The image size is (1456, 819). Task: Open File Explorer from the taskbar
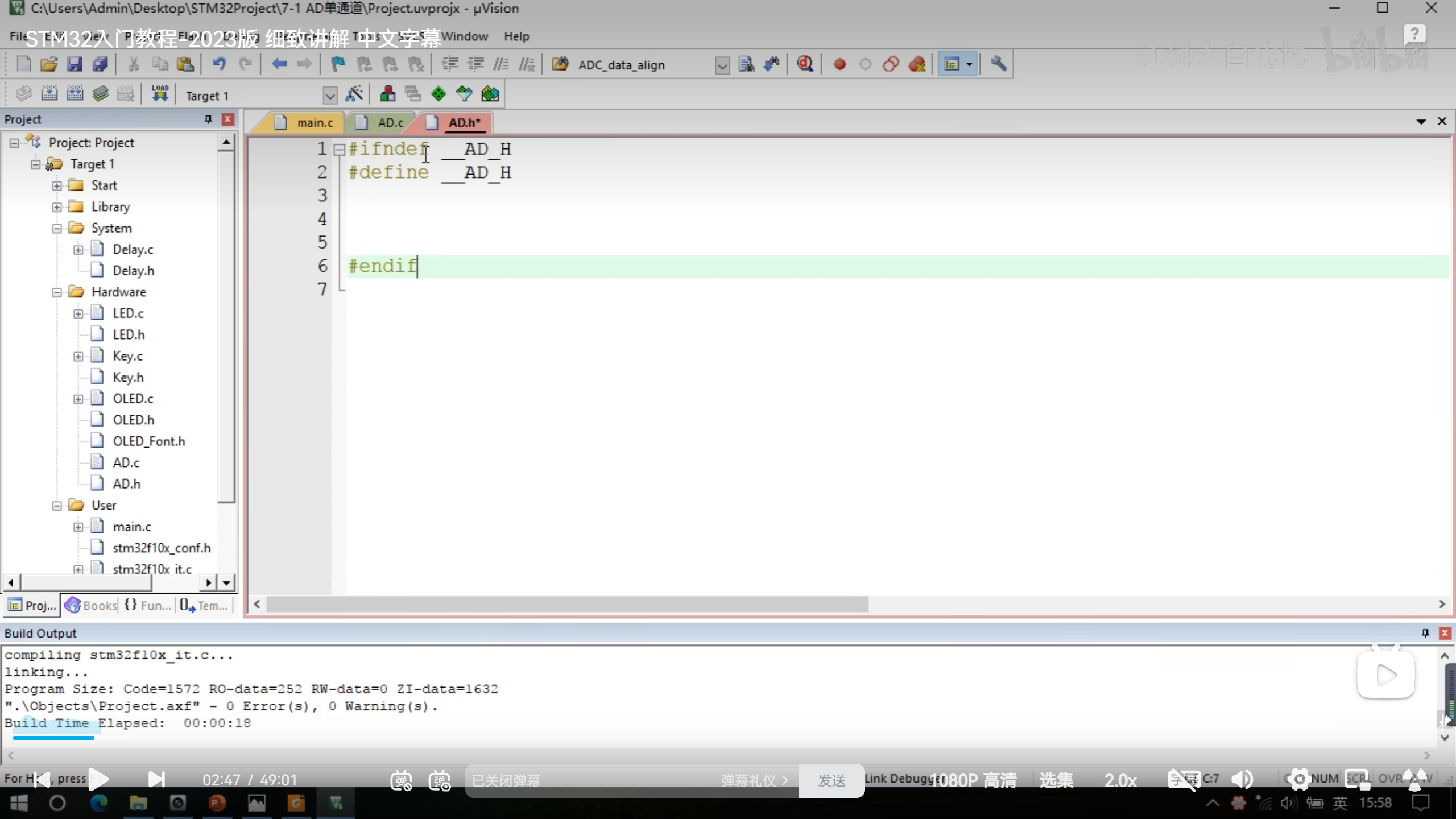tap(138, 803)
